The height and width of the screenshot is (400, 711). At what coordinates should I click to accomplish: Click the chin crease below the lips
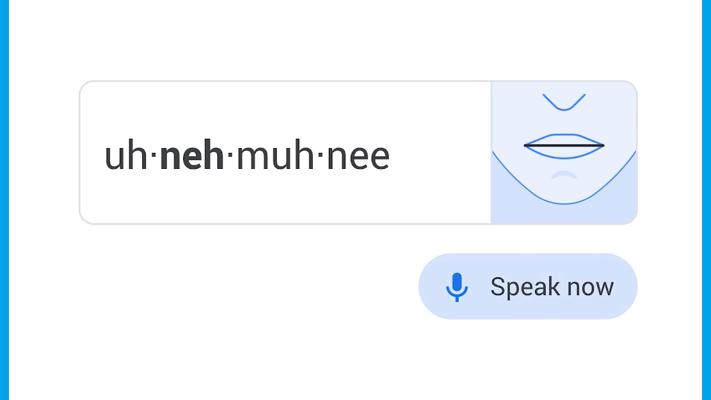click(x=564, y=172)
